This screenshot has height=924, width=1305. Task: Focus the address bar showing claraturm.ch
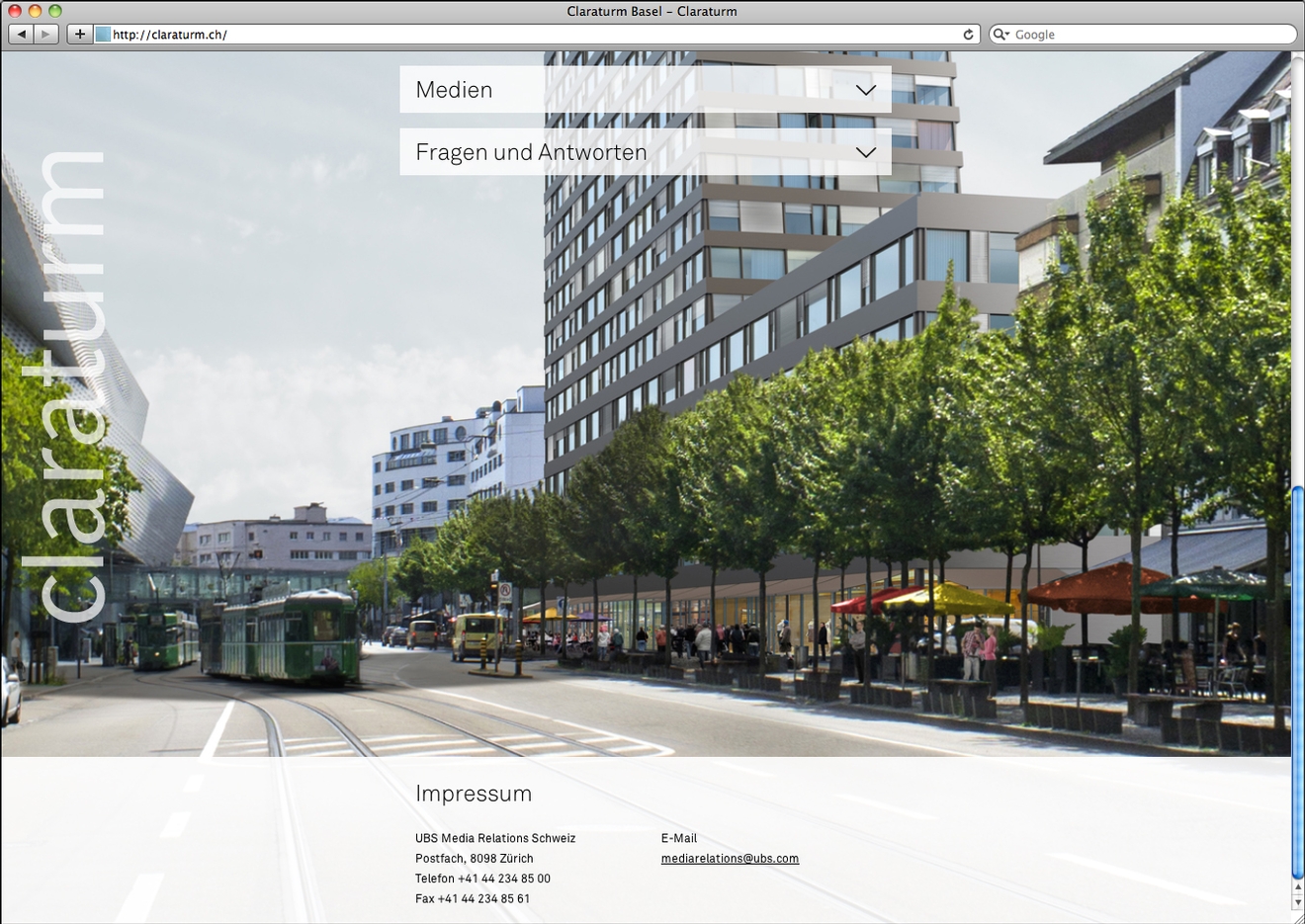(x=534, y=35)
